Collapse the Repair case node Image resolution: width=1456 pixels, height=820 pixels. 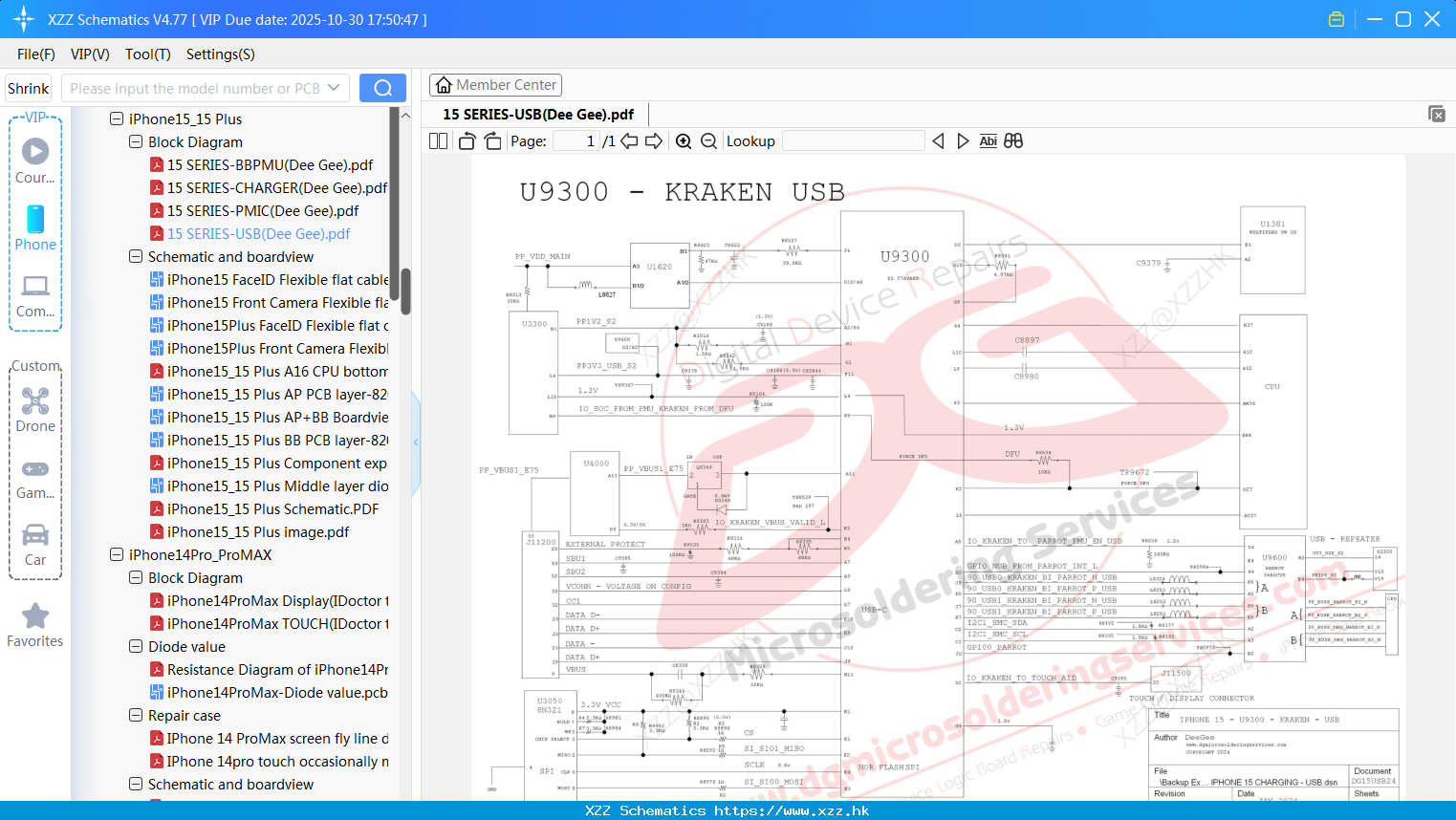pyautogui.click(x=136, y=716)
